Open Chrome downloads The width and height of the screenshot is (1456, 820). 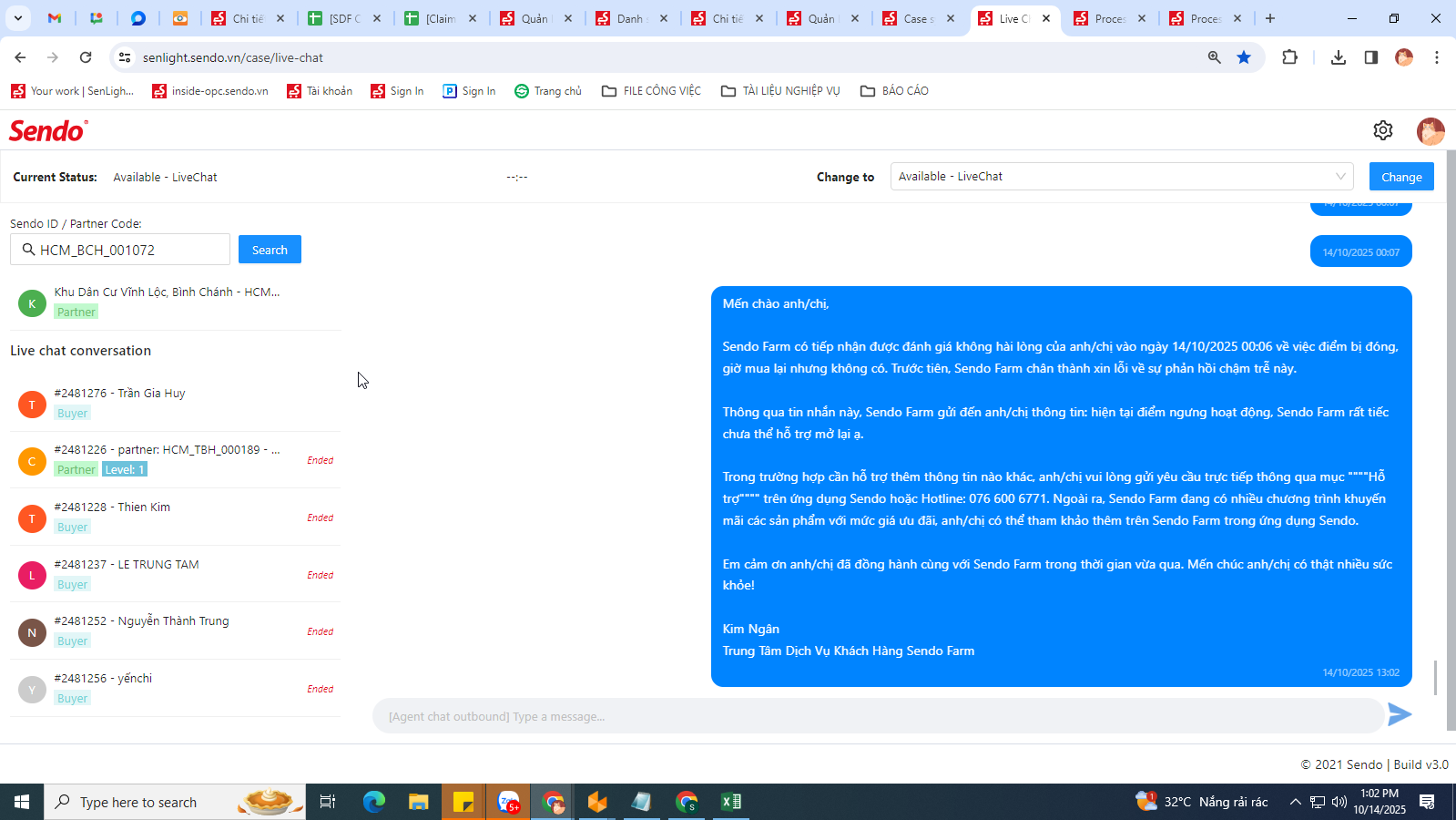(x=1338, y=57)
